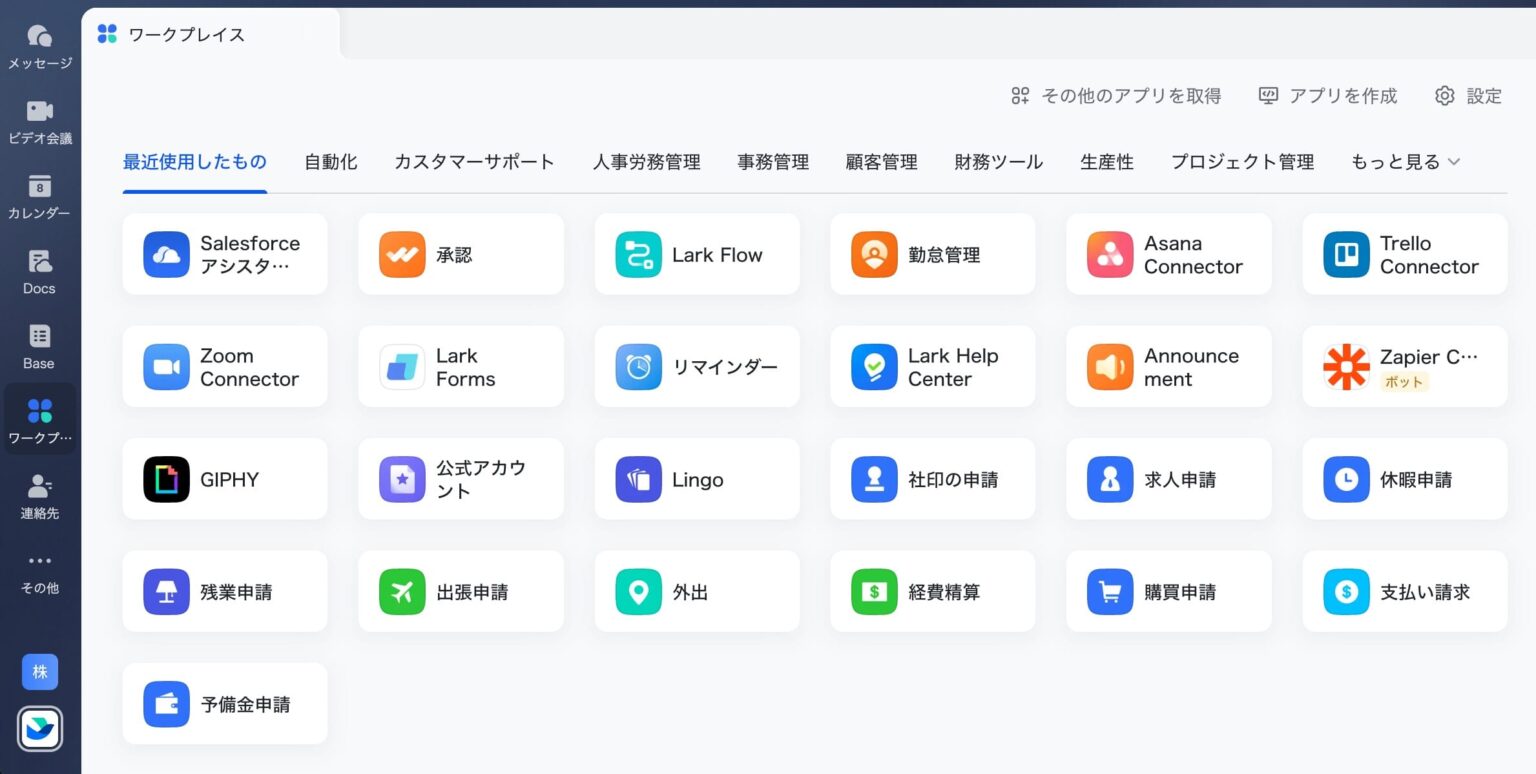Open the 経費精算 expense app

933,591
